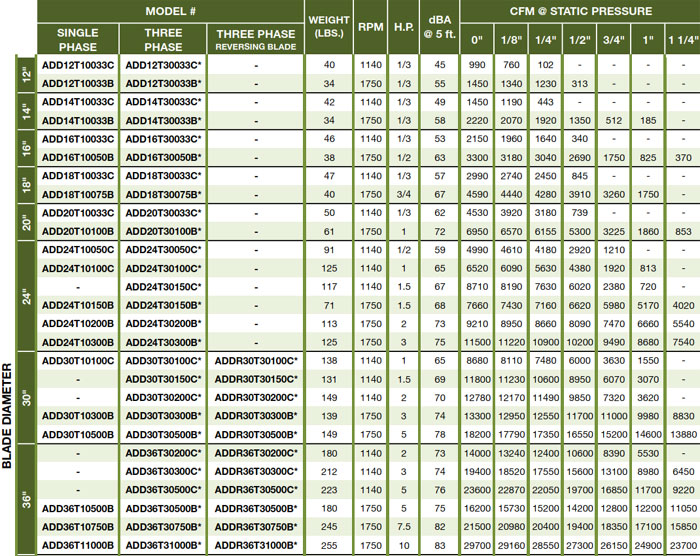
Task: Click H.P. value 3/4
Action: pyautogui.click(x=404, y=195)
